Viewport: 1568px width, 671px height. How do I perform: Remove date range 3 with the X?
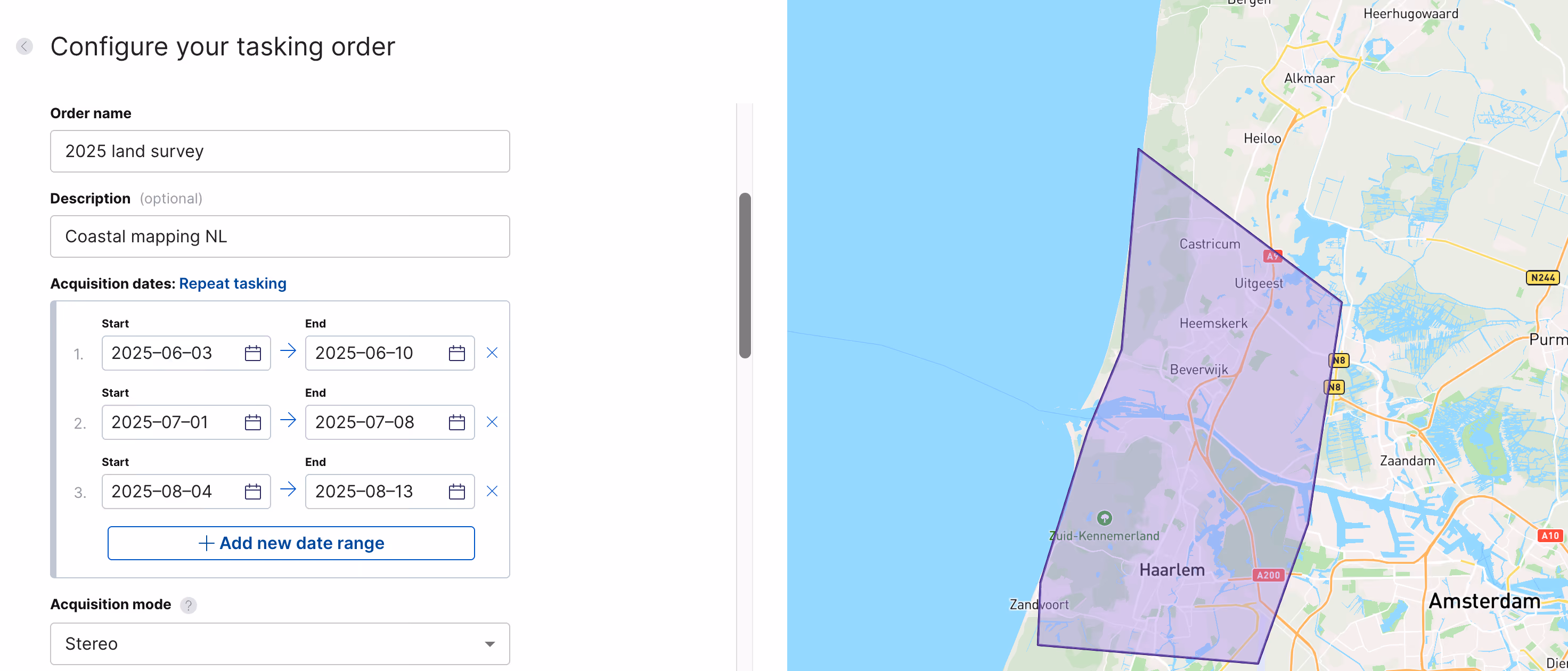point(493,491)
